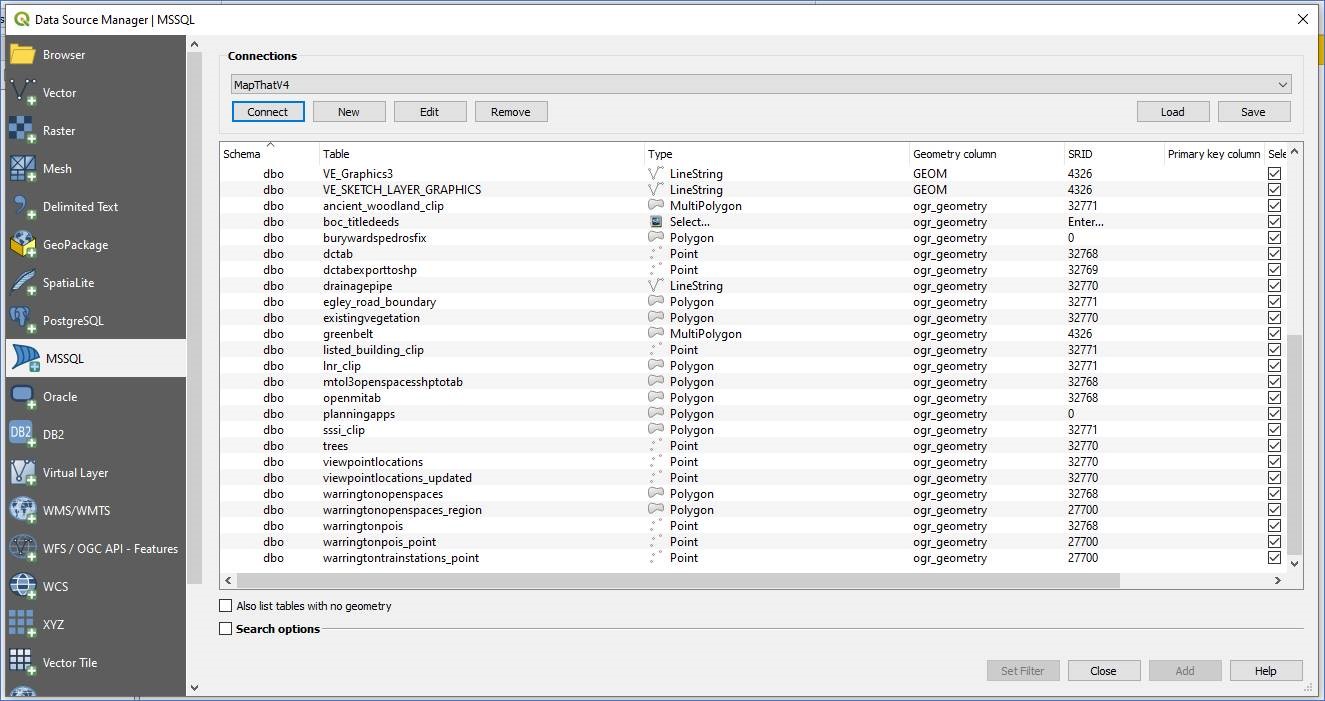The image size is (1325, 701).
Task: Click the horizontal scrollbar right arrow
Action: pos(1277,580)
